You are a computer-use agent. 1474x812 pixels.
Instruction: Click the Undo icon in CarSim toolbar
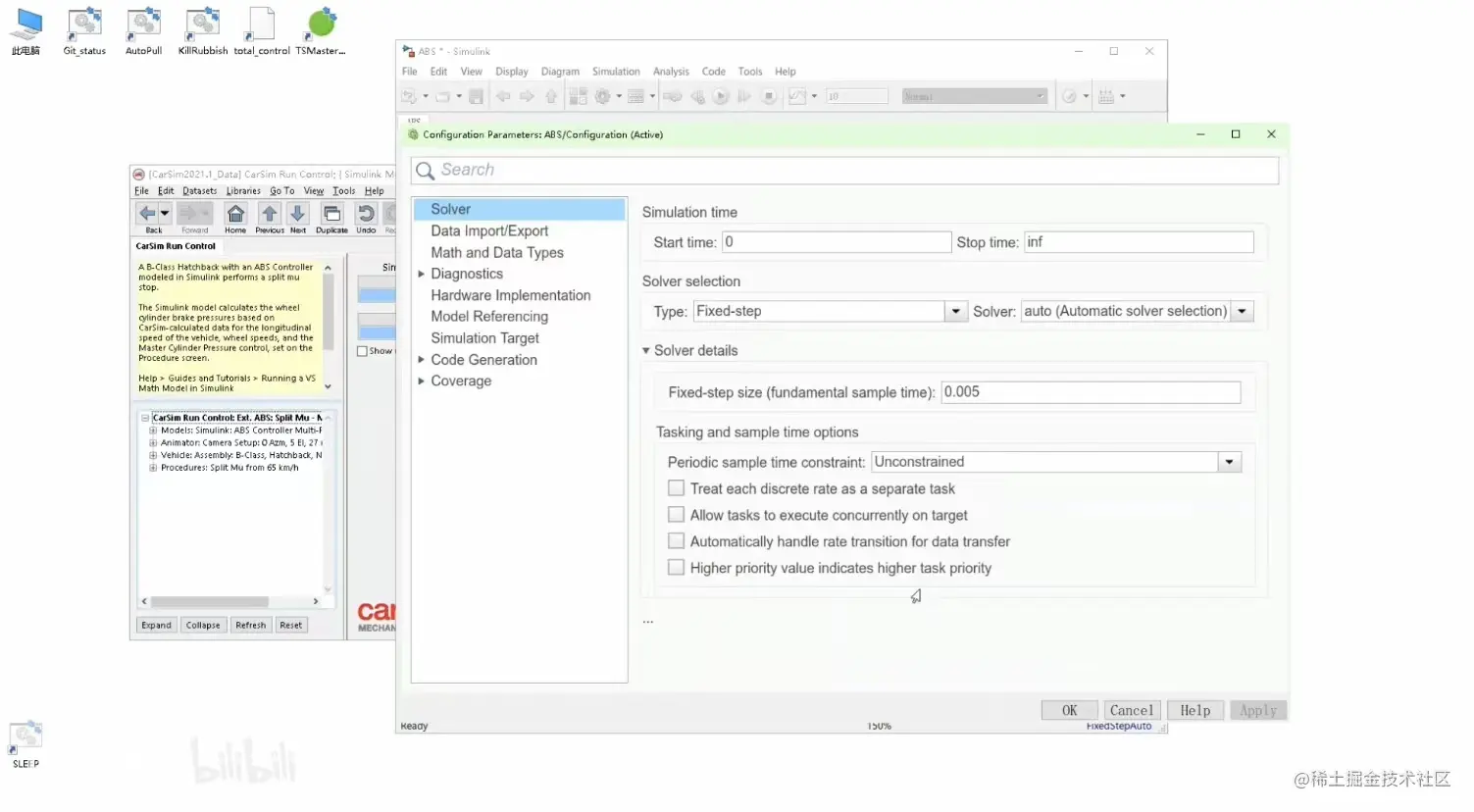(366, 214)
